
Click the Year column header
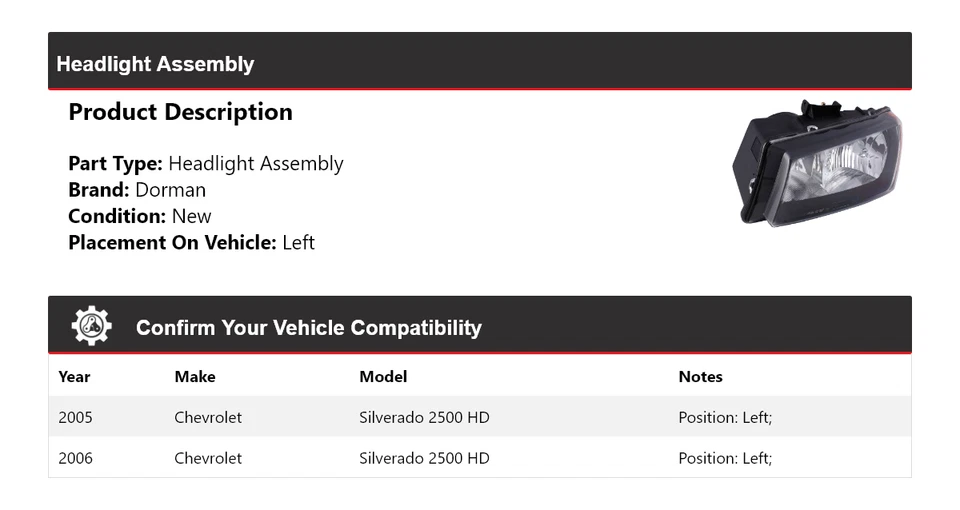coord(74,377)
